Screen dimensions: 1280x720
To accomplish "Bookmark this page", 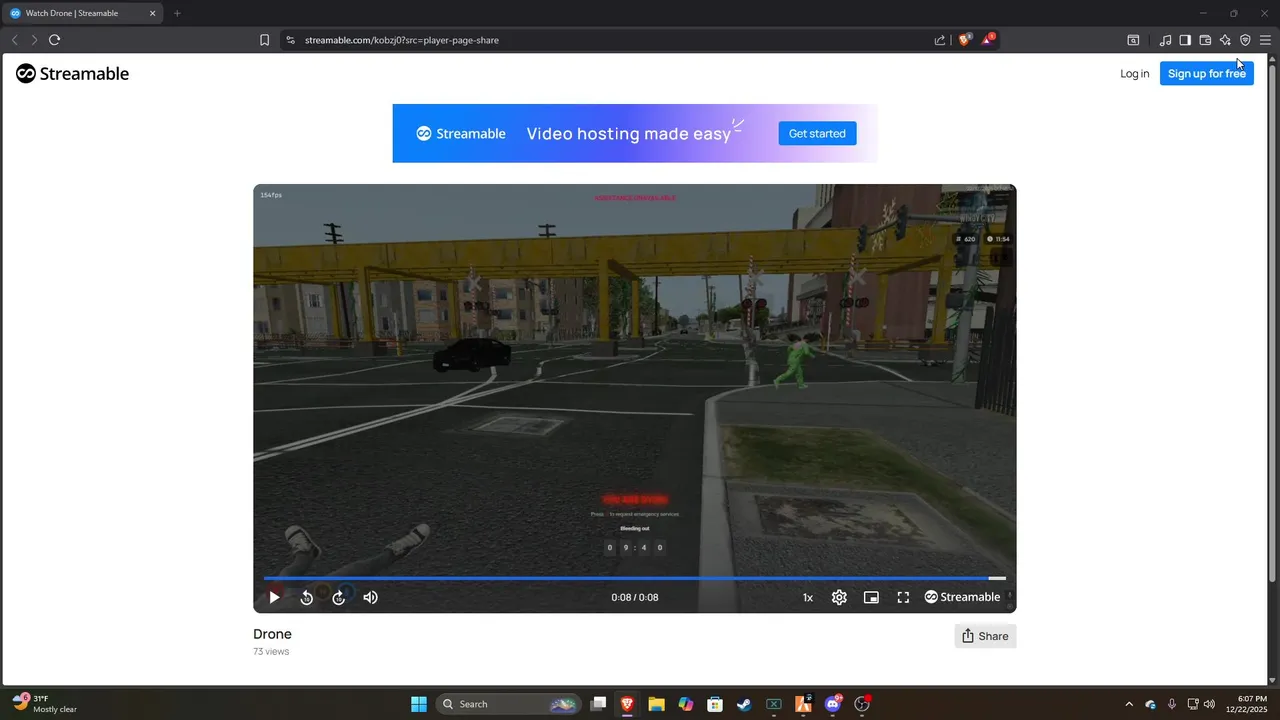I will pos(264,40).
